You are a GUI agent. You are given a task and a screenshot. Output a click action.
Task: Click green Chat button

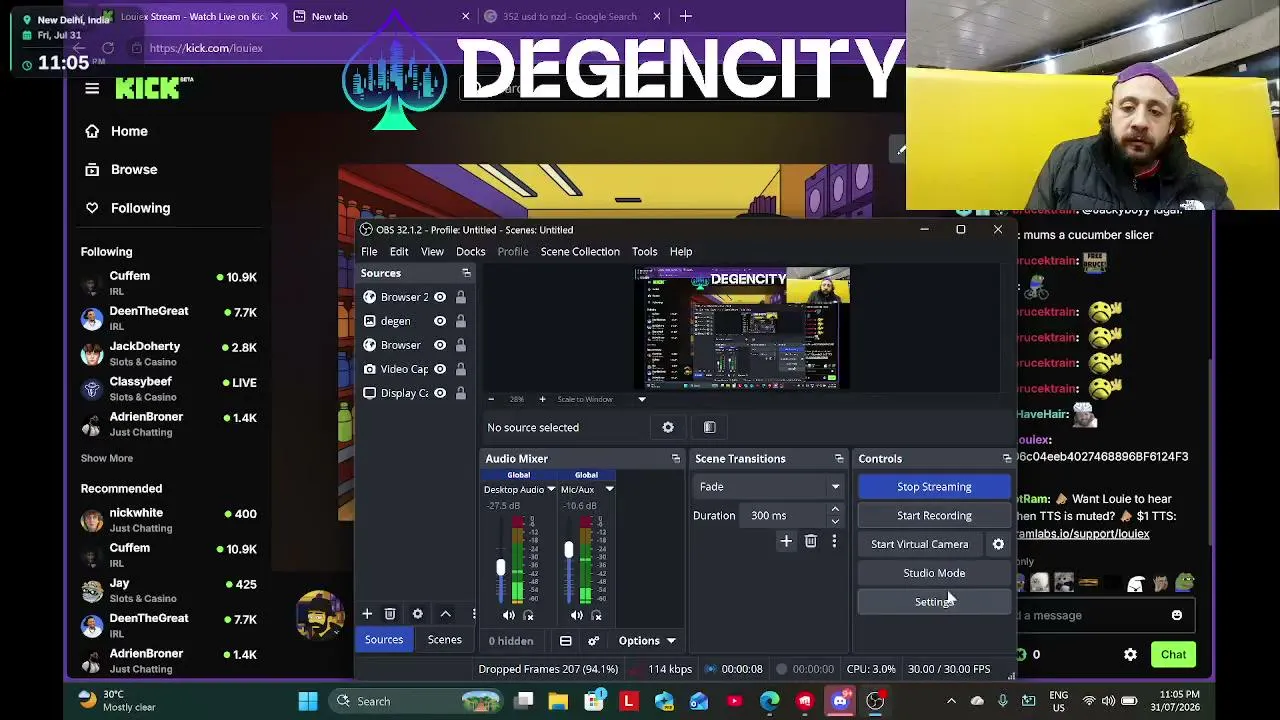point(1174,655)
